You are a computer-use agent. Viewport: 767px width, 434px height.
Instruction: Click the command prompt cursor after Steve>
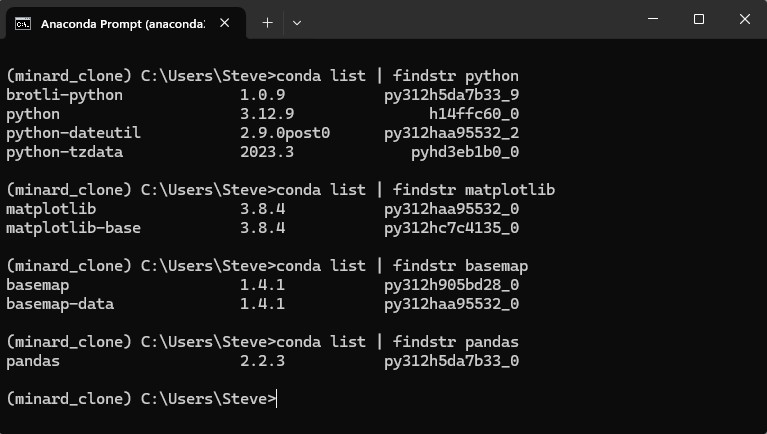click(x=277, y=399)
